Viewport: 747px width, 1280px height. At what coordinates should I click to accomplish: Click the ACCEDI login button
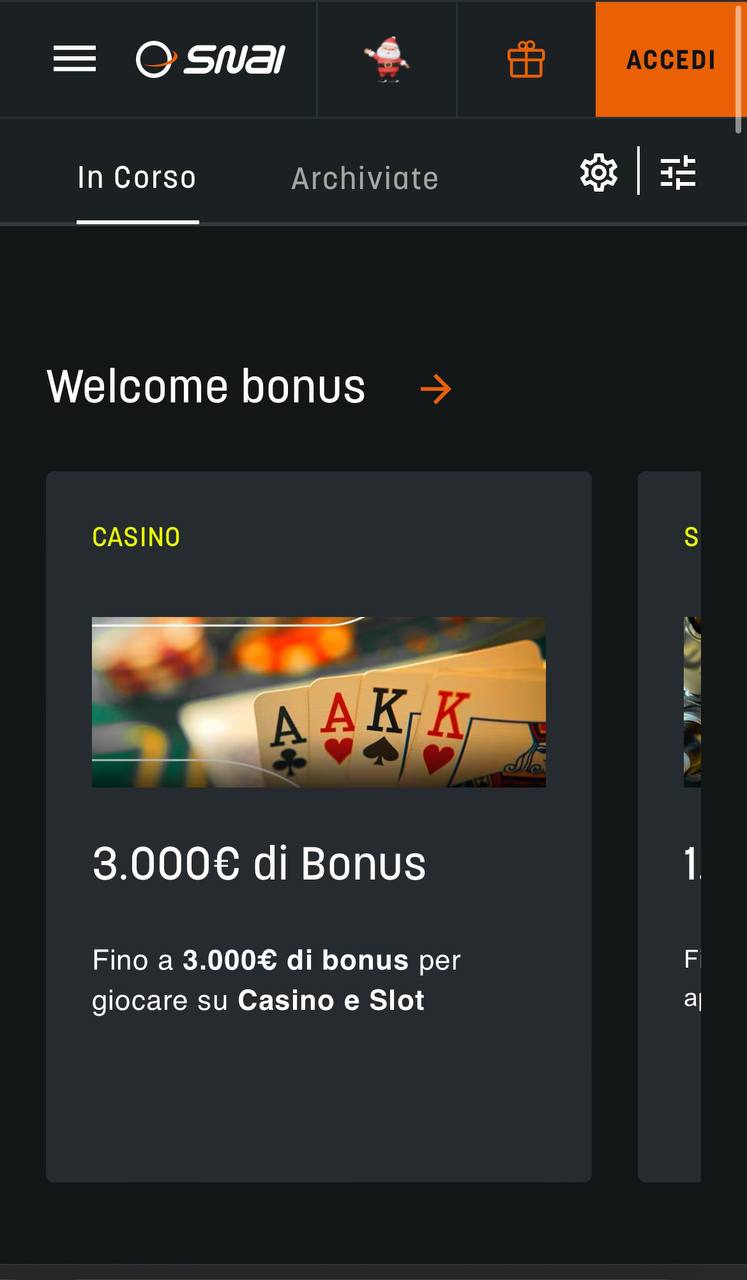click(671, 59)
